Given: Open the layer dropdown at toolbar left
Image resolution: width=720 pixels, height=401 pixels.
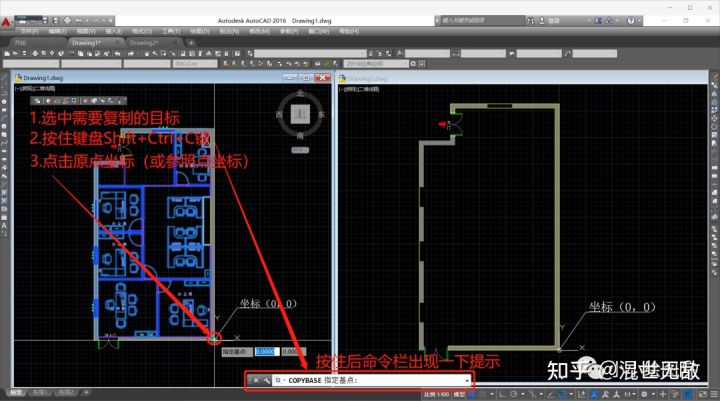Looking at the screenshot, I should [x=31, y=64].
